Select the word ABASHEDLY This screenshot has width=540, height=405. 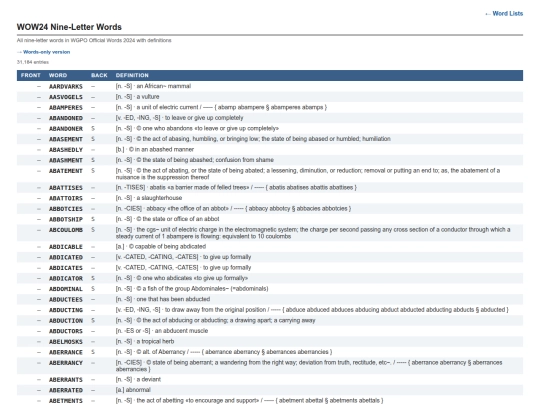click(66, 150)
